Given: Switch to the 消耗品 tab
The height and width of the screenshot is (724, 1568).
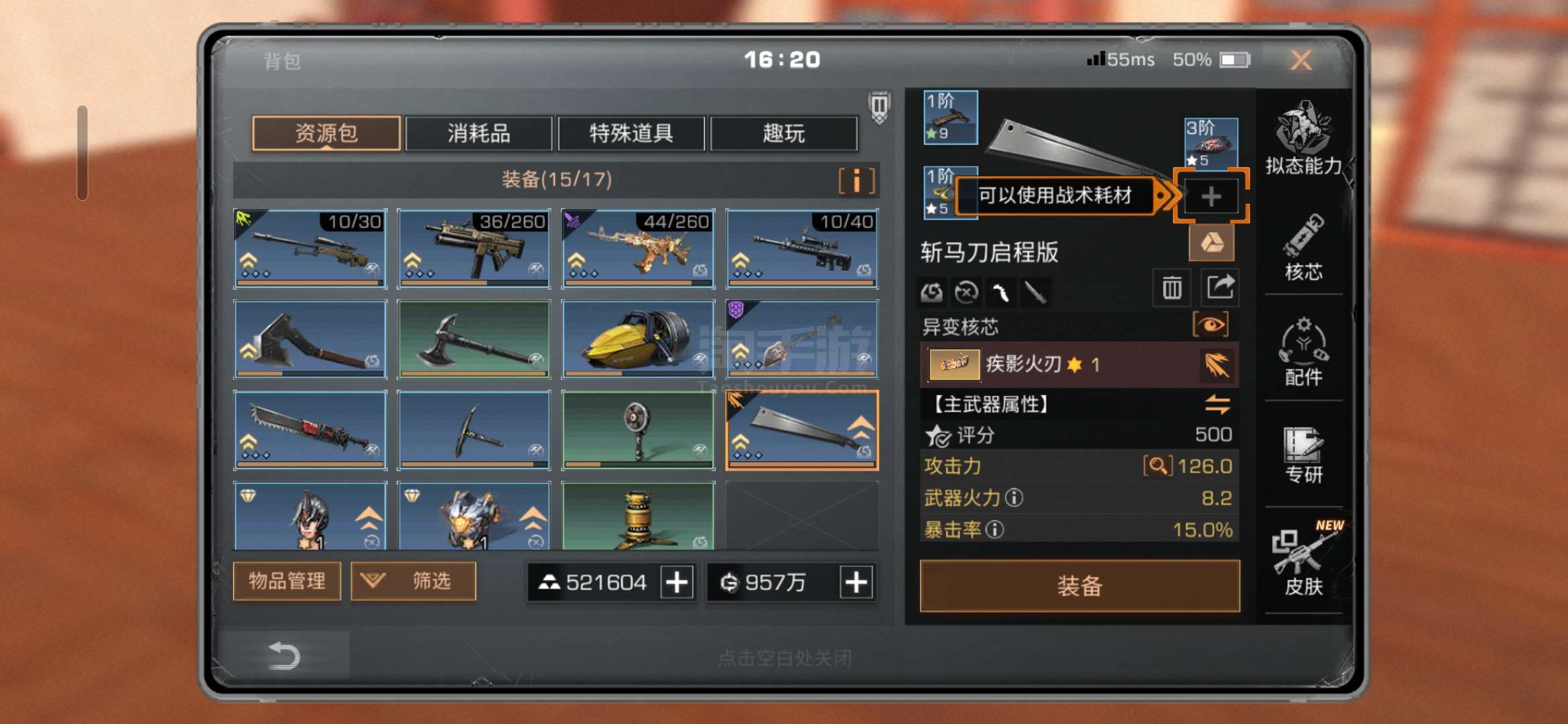Looking at the screenshot, I should point(478,133).
